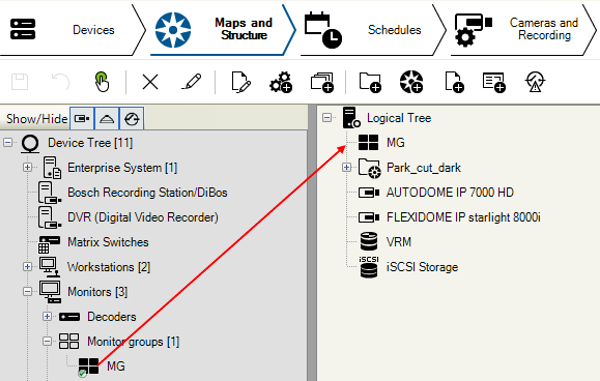Toggle the camera Show/Hide filter button

point(82,119)
